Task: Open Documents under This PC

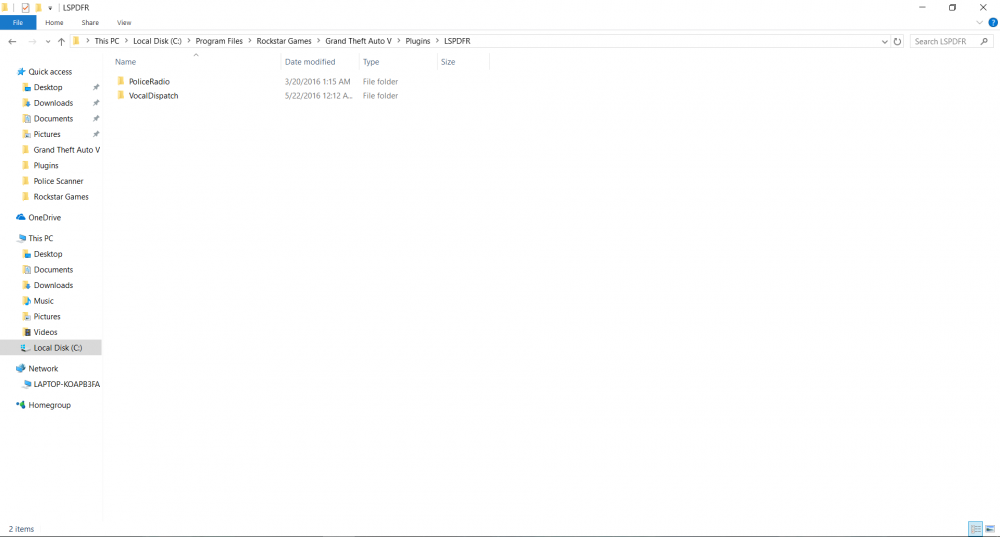Action: (53, 270)
